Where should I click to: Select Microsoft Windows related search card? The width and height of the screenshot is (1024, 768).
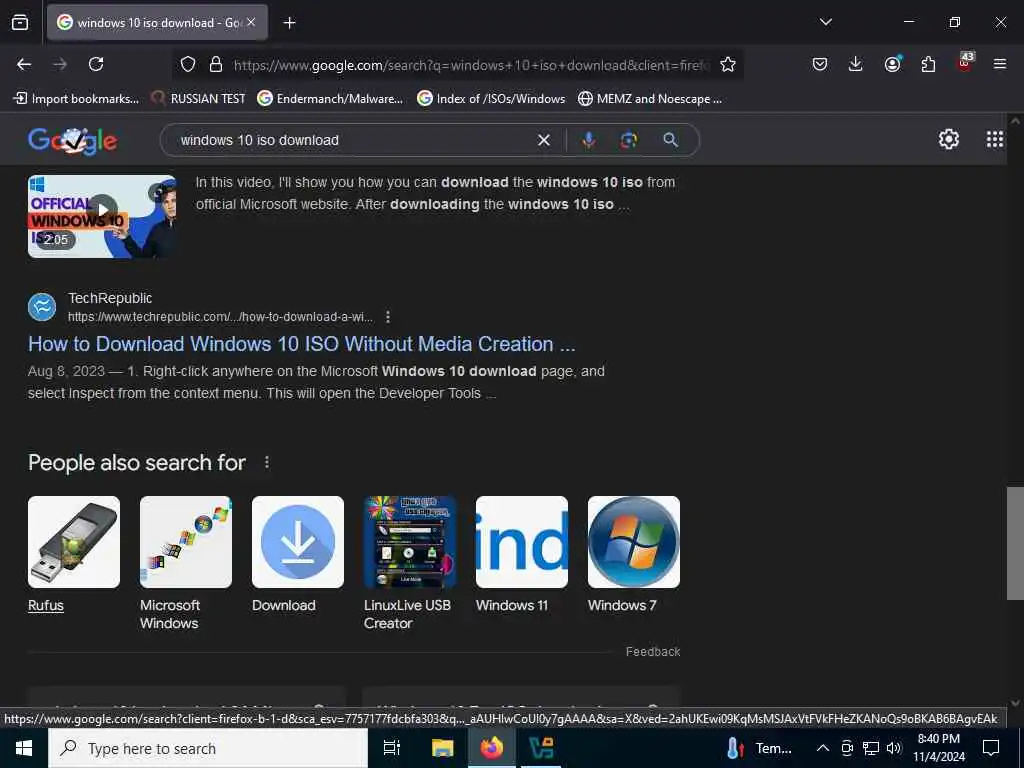click(185, 563)
